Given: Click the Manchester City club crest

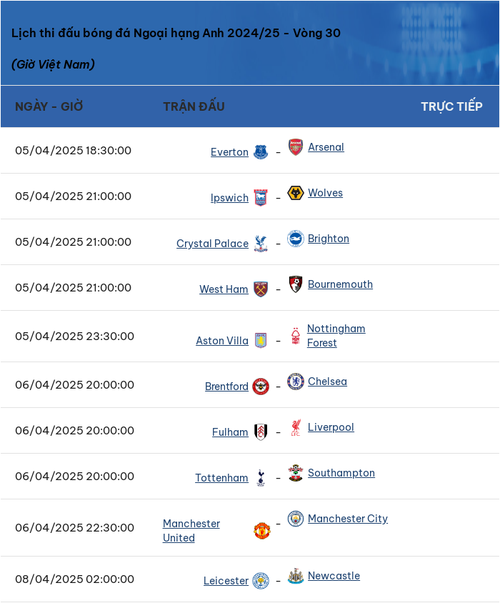Looking at the screenshot, I should [295, 518].
